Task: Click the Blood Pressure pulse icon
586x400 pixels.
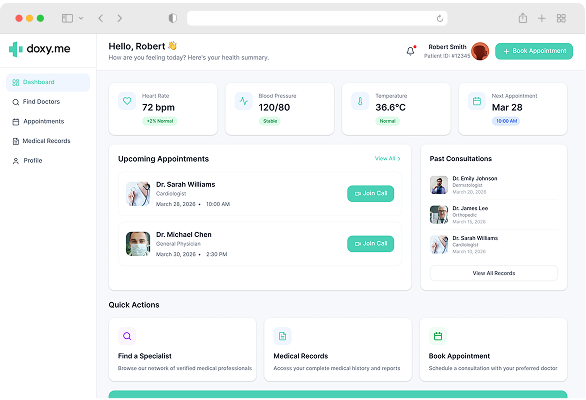Action: pos(244,101)
